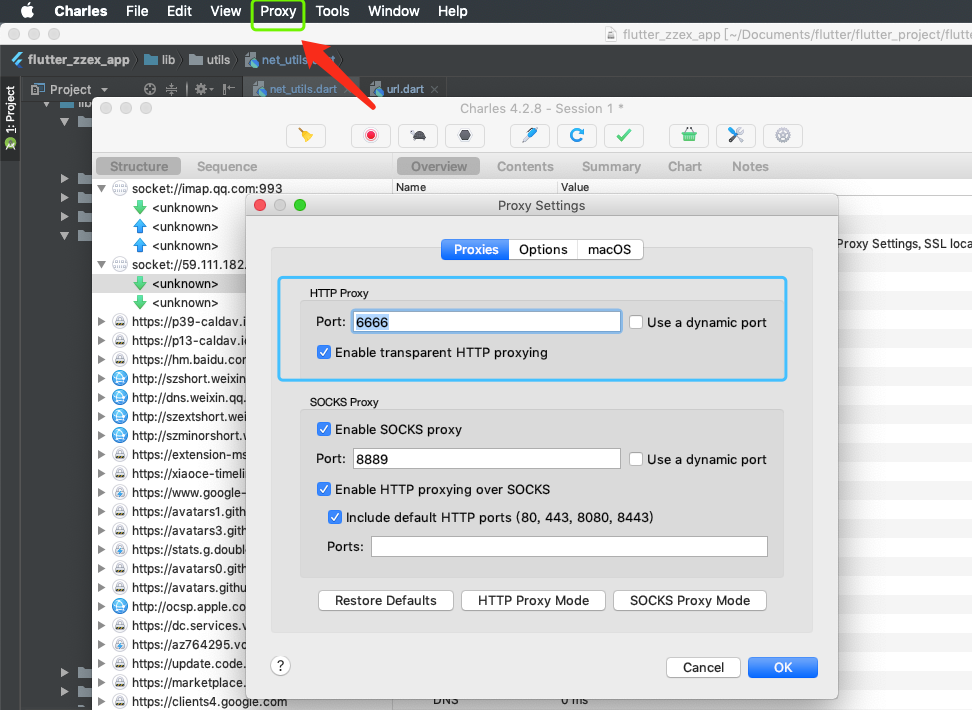Toggle HTTP Proxy Use a dynamic port
The width and height of the screenshot is (972, 710).
click(636, 322)
